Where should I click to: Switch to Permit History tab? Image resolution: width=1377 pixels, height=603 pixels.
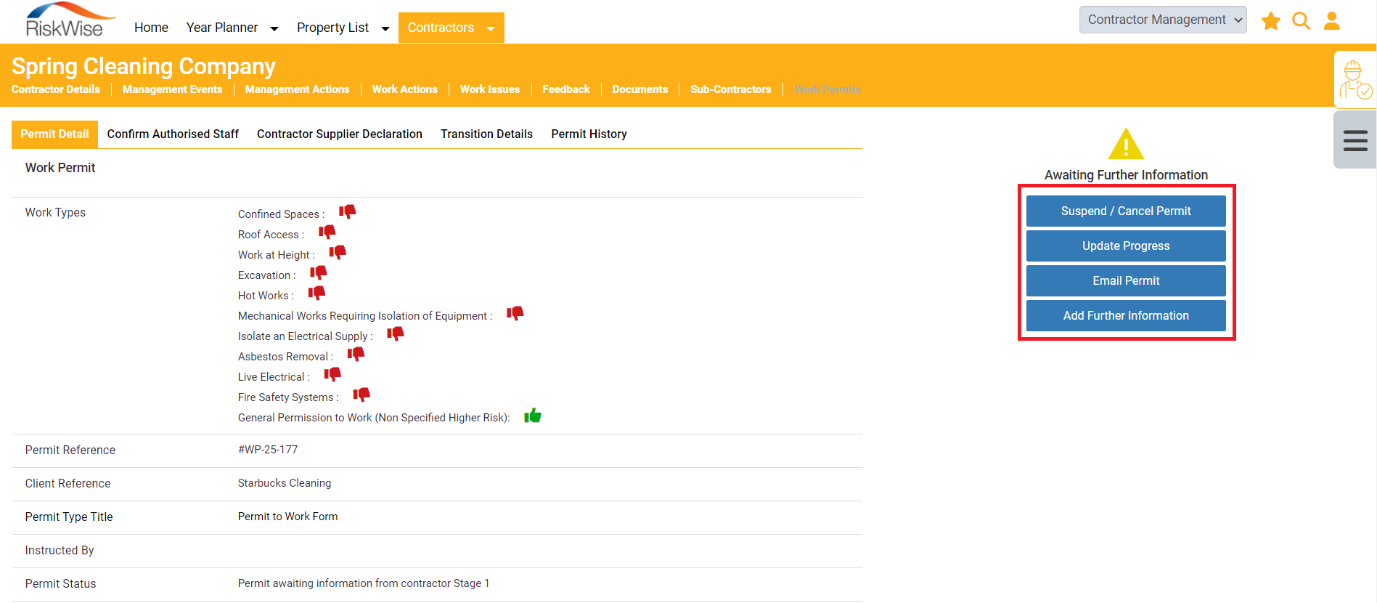[589, 134]
